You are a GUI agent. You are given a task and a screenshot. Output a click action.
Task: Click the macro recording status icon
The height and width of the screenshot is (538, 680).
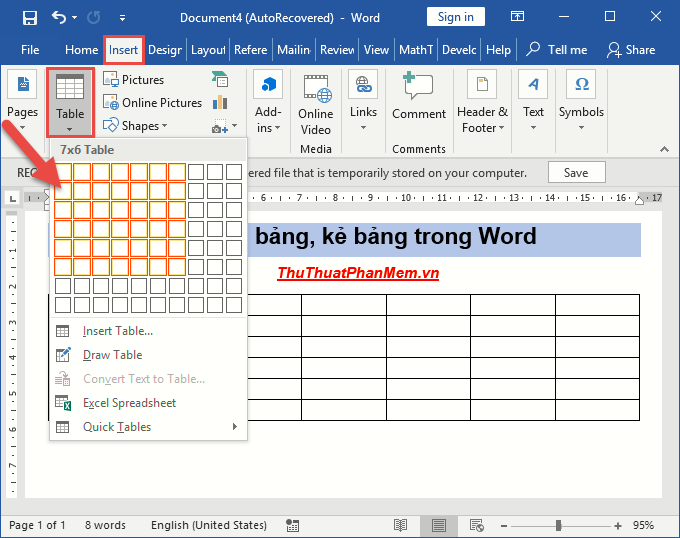(293, 525)
